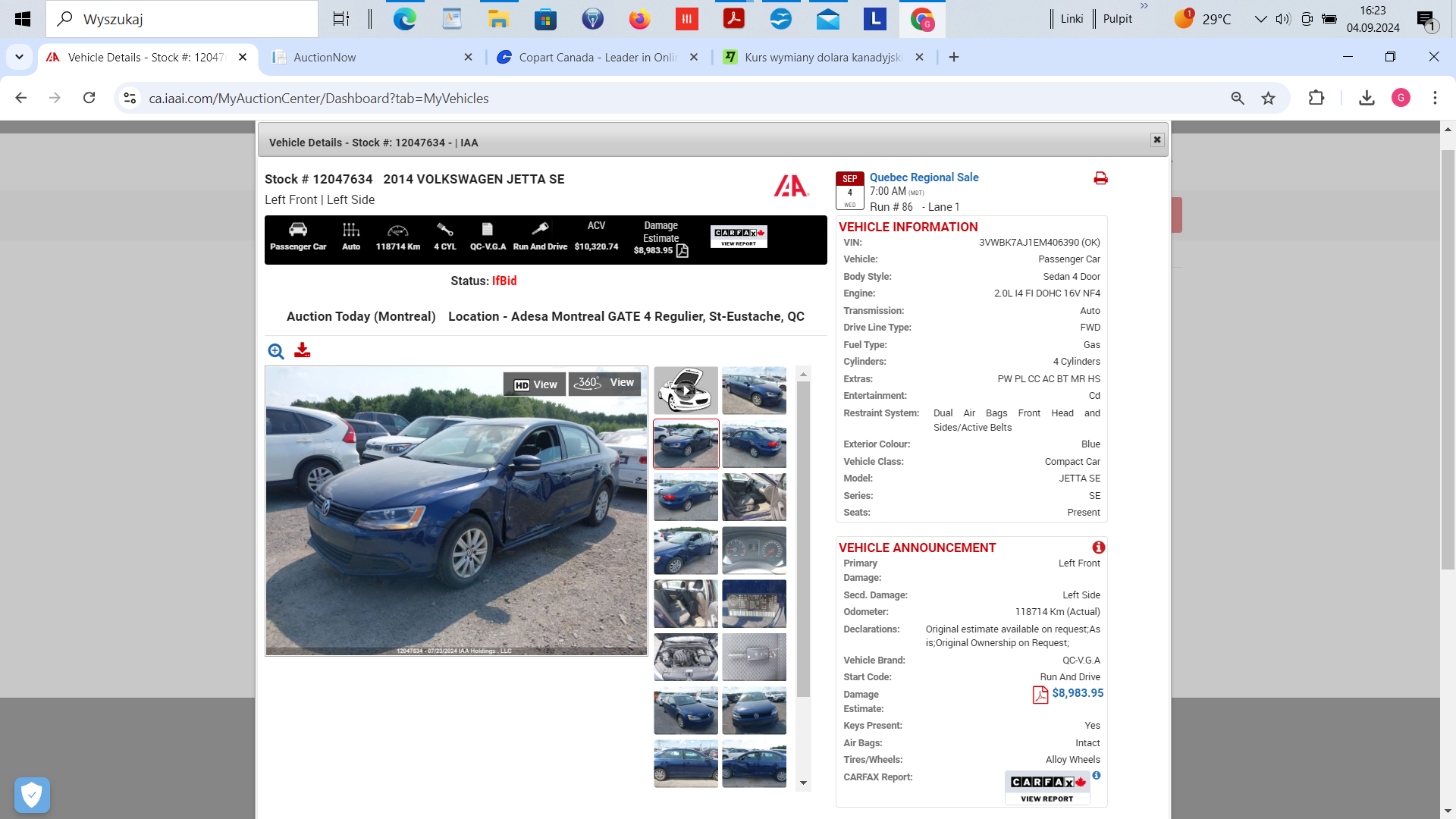Screen dimensions: 1456x819
Task: Open Task View from the taskbar
Action: point(341,19)
